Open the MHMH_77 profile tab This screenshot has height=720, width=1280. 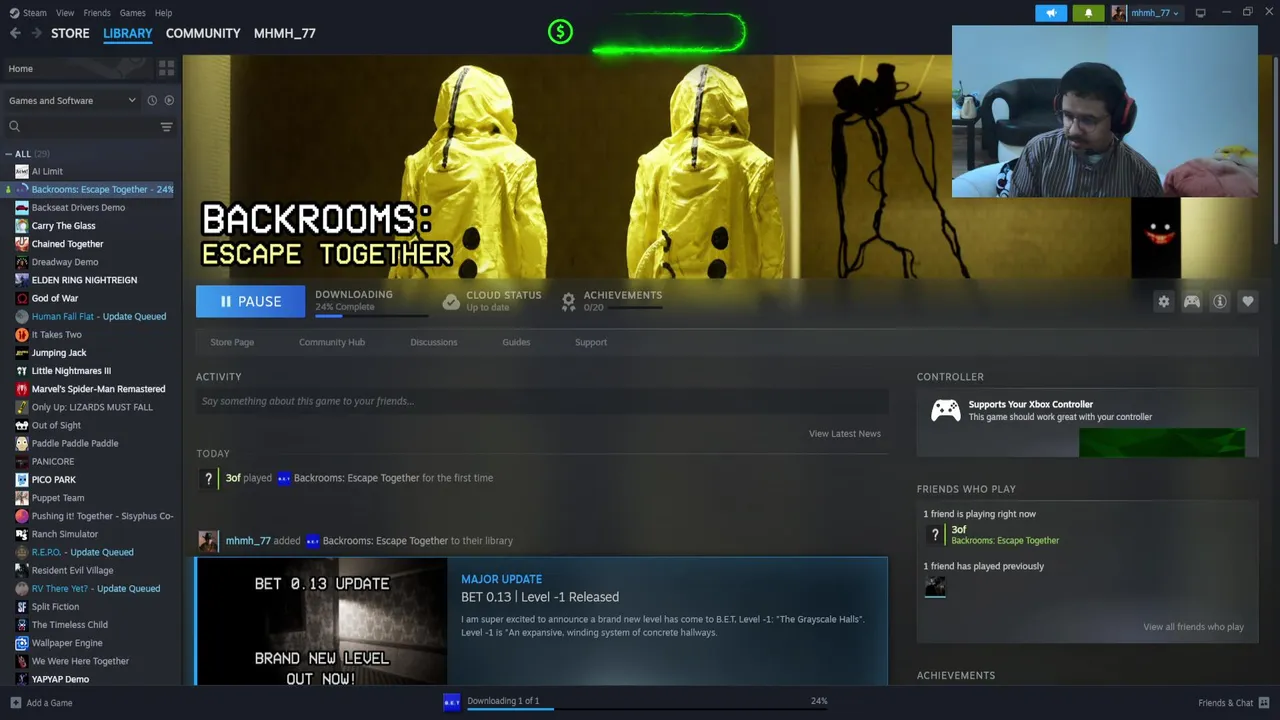point(285,33)
